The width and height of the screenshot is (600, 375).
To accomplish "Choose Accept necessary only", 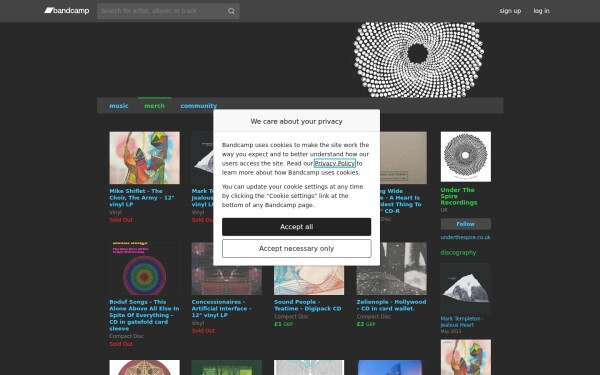I will click(297, 248).
